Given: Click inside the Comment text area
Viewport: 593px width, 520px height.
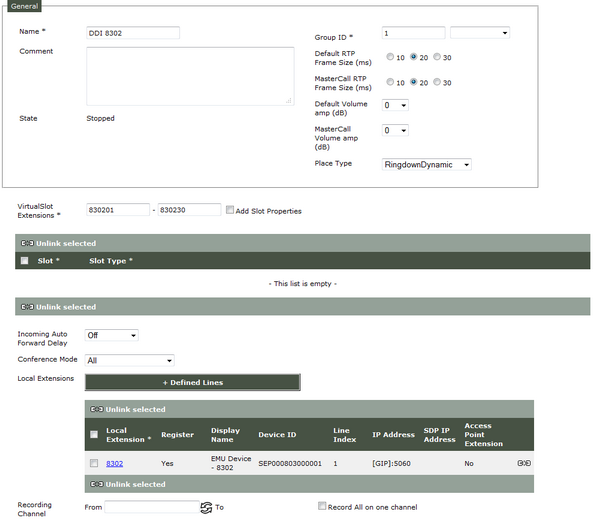Looking at the screenshot, I should coord(190,76).
